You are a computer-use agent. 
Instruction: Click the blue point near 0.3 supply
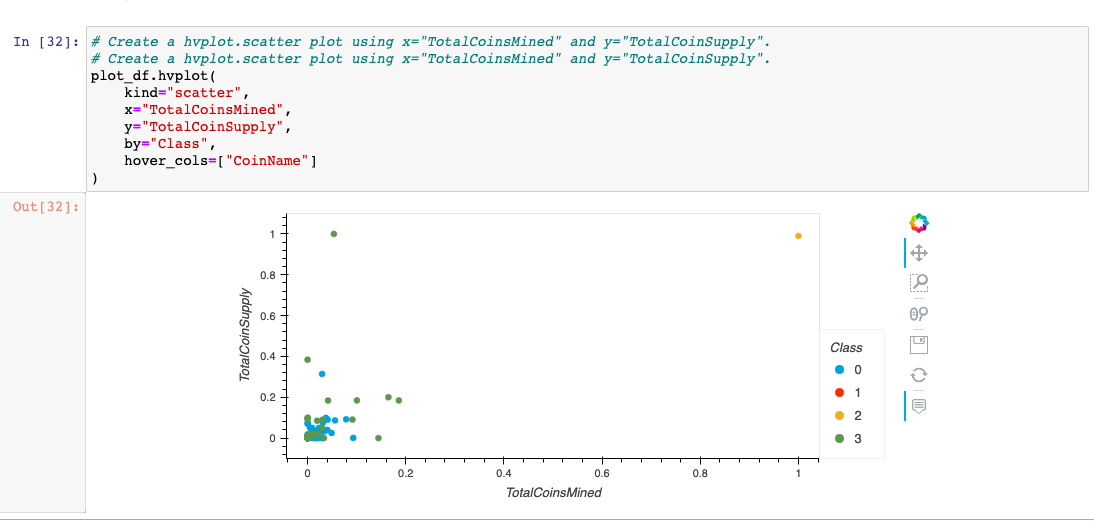point(322,374)
